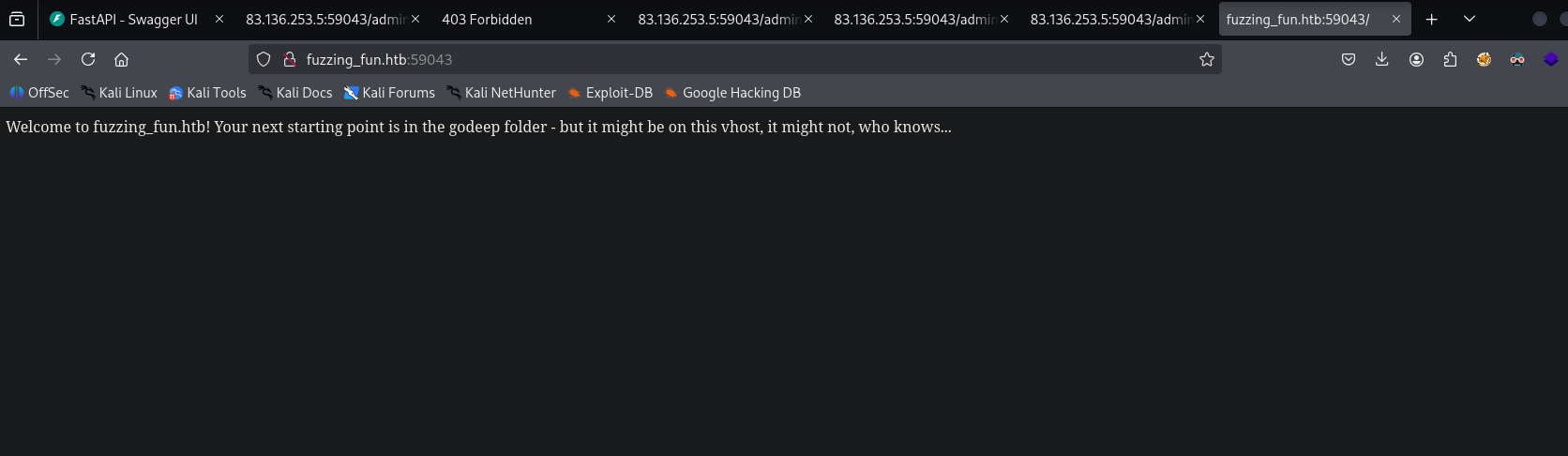This screenshot has height=456, width=1568.
Task: Open the Firefox View button
Action: pos(17,19)
